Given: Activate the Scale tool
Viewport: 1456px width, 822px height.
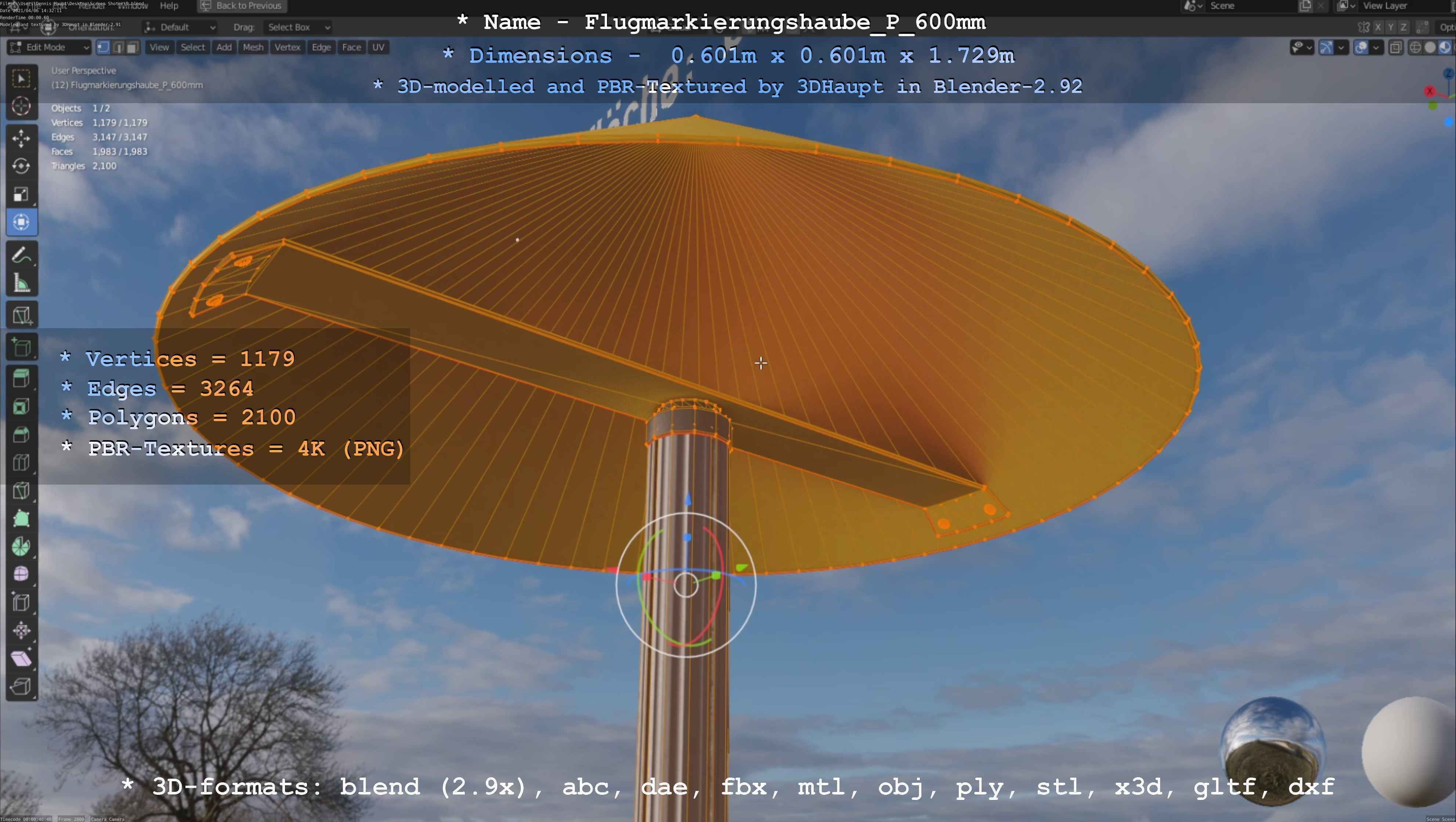Looking at the screenshot, I should click(21, 194).
